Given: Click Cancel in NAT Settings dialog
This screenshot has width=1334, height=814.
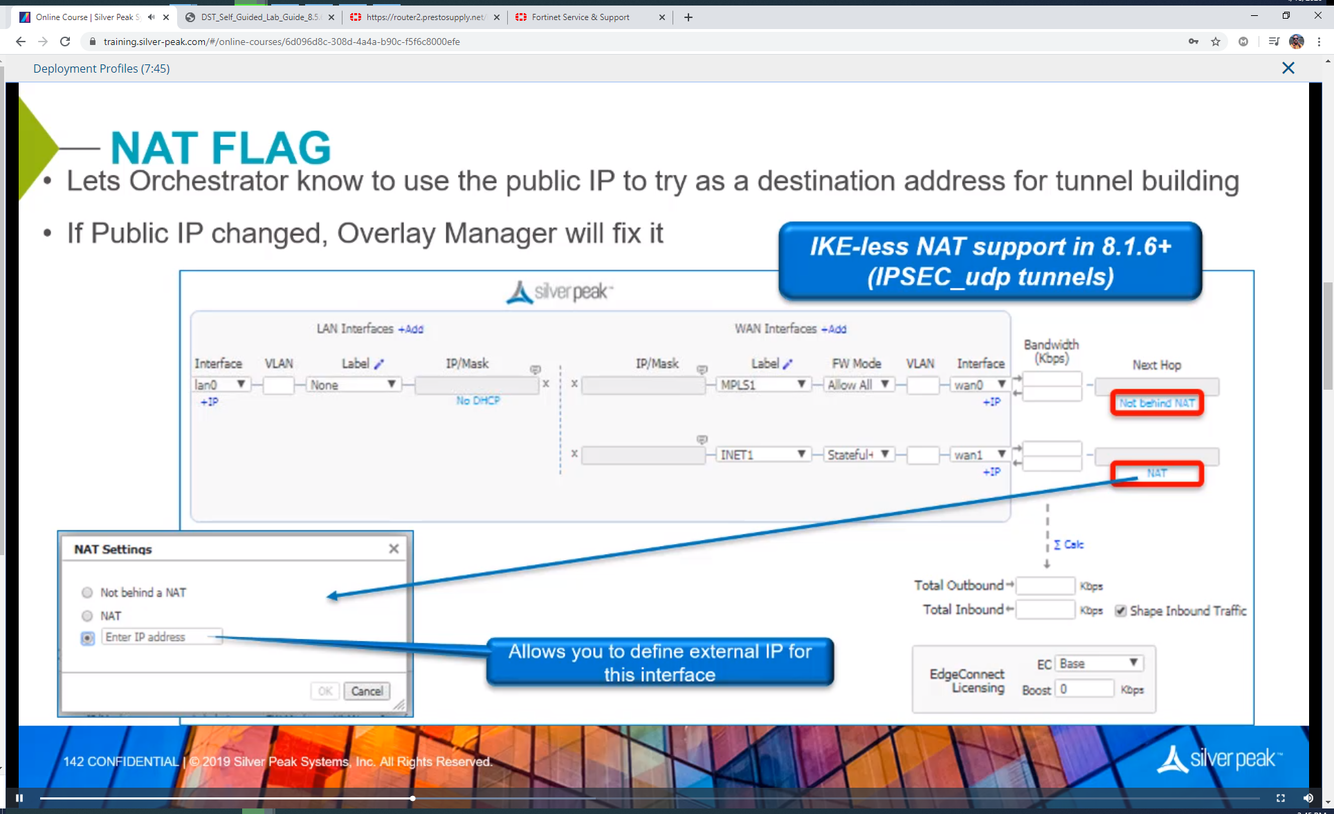Looking at the screenshot, I should tap(367, 691).
